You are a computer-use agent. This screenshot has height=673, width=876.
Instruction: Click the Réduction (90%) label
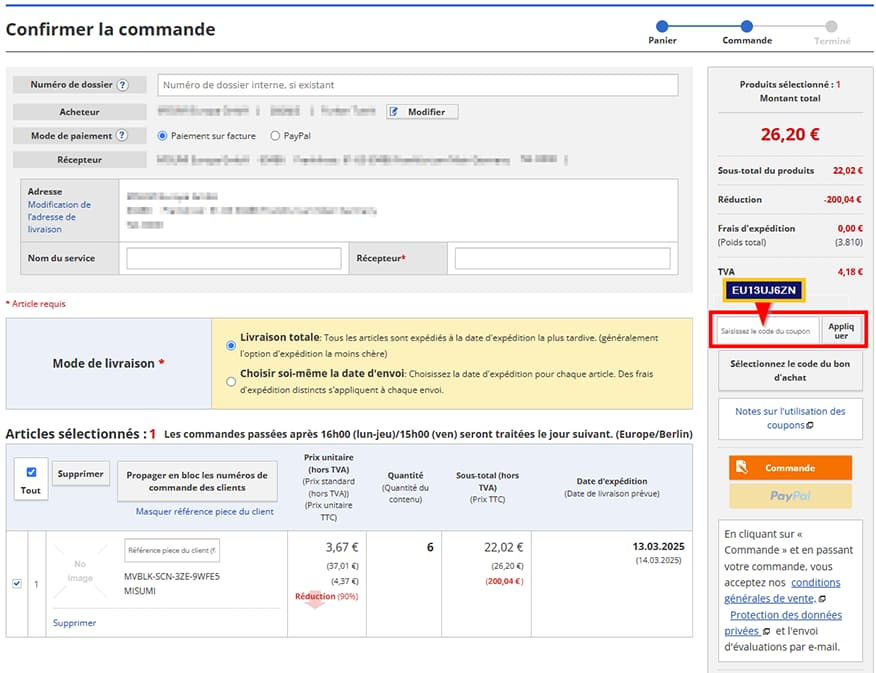[x=326, y=596]
